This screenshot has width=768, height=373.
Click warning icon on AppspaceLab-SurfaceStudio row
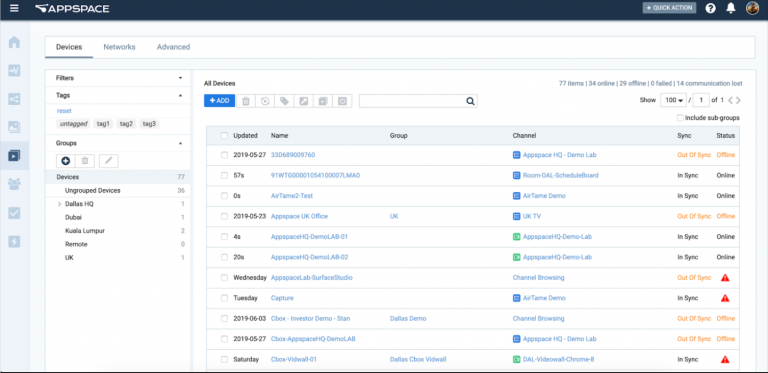(x=725, y=278)
